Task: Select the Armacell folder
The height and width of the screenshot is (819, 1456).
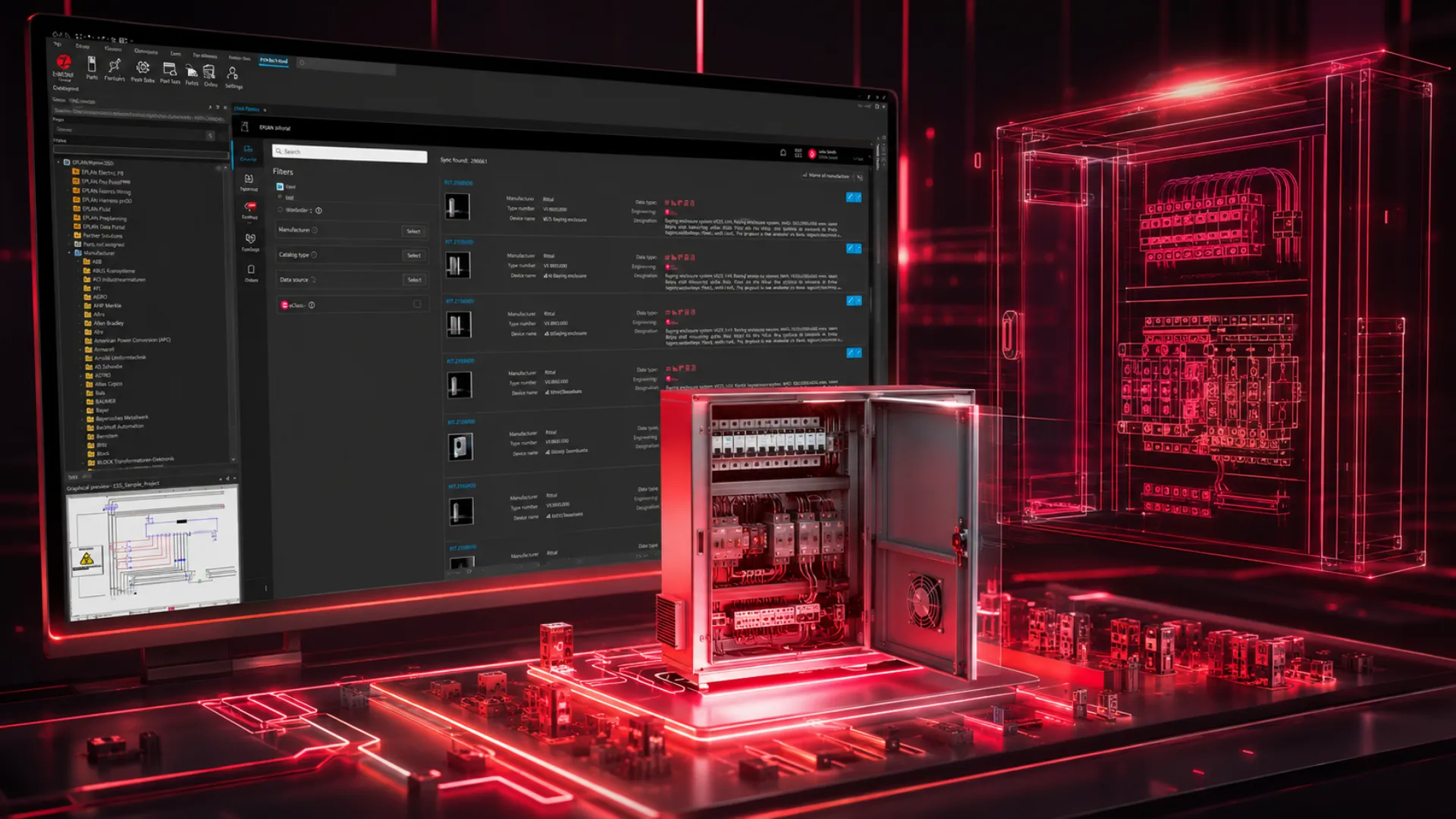Action: 100,350
